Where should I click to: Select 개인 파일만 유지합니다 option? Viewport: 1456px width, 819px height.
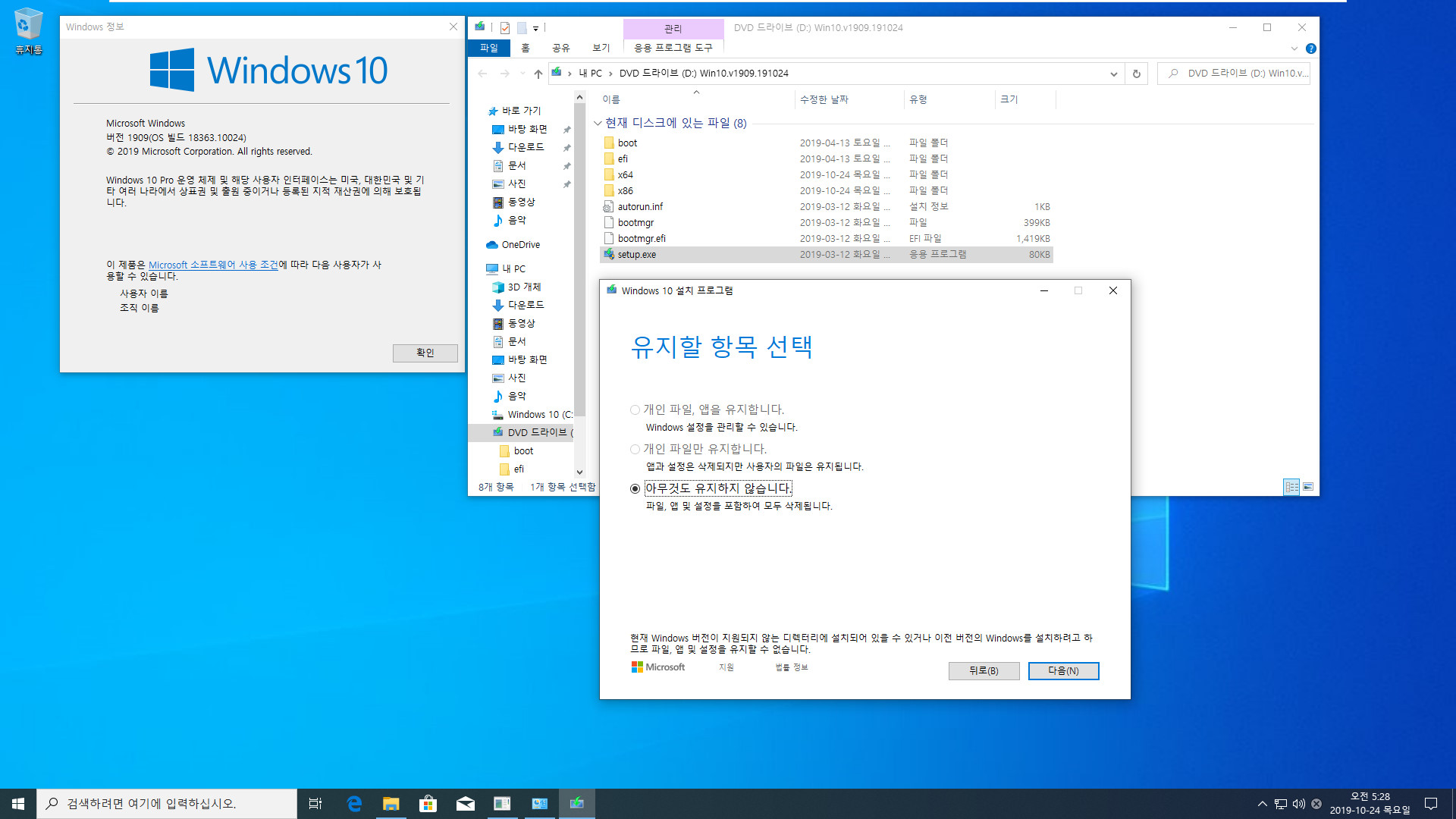click(698, 449)
